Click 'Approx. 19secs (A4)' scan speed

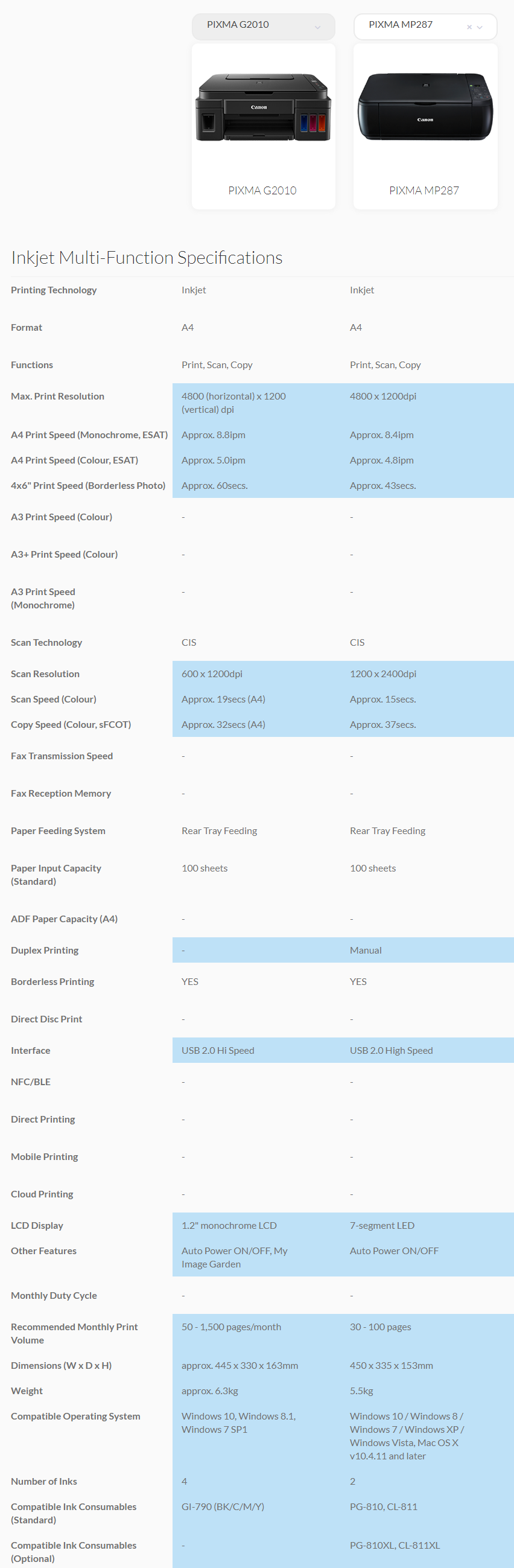[223, 700]
